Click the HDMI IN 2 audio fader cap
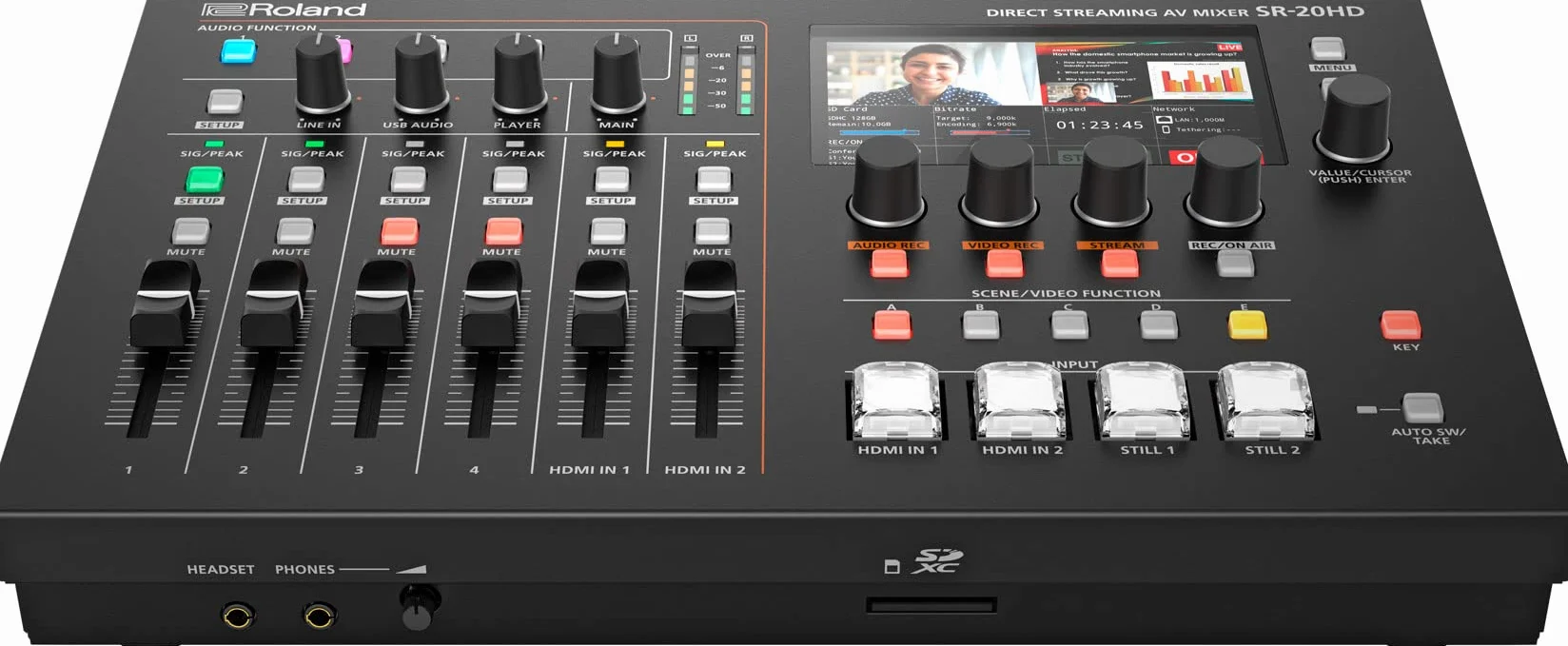 [x=710, y=303]
